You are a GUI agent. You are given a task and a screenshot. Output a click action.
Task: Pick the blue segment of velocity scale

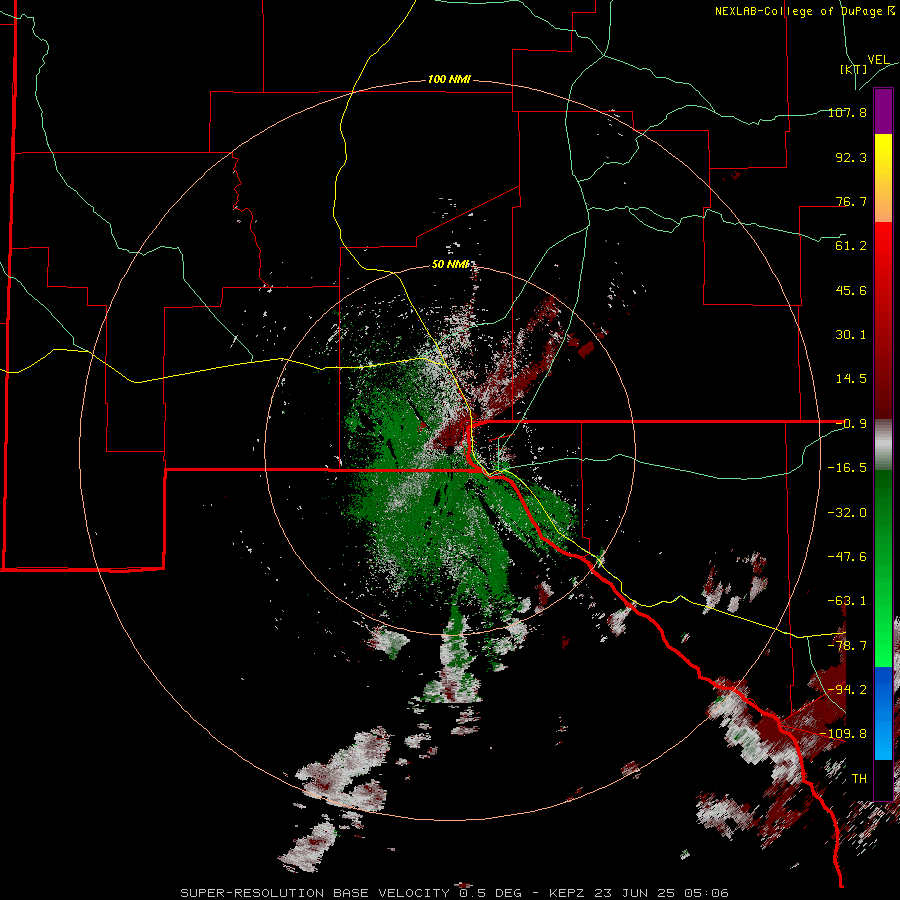(x=883, y=713)
